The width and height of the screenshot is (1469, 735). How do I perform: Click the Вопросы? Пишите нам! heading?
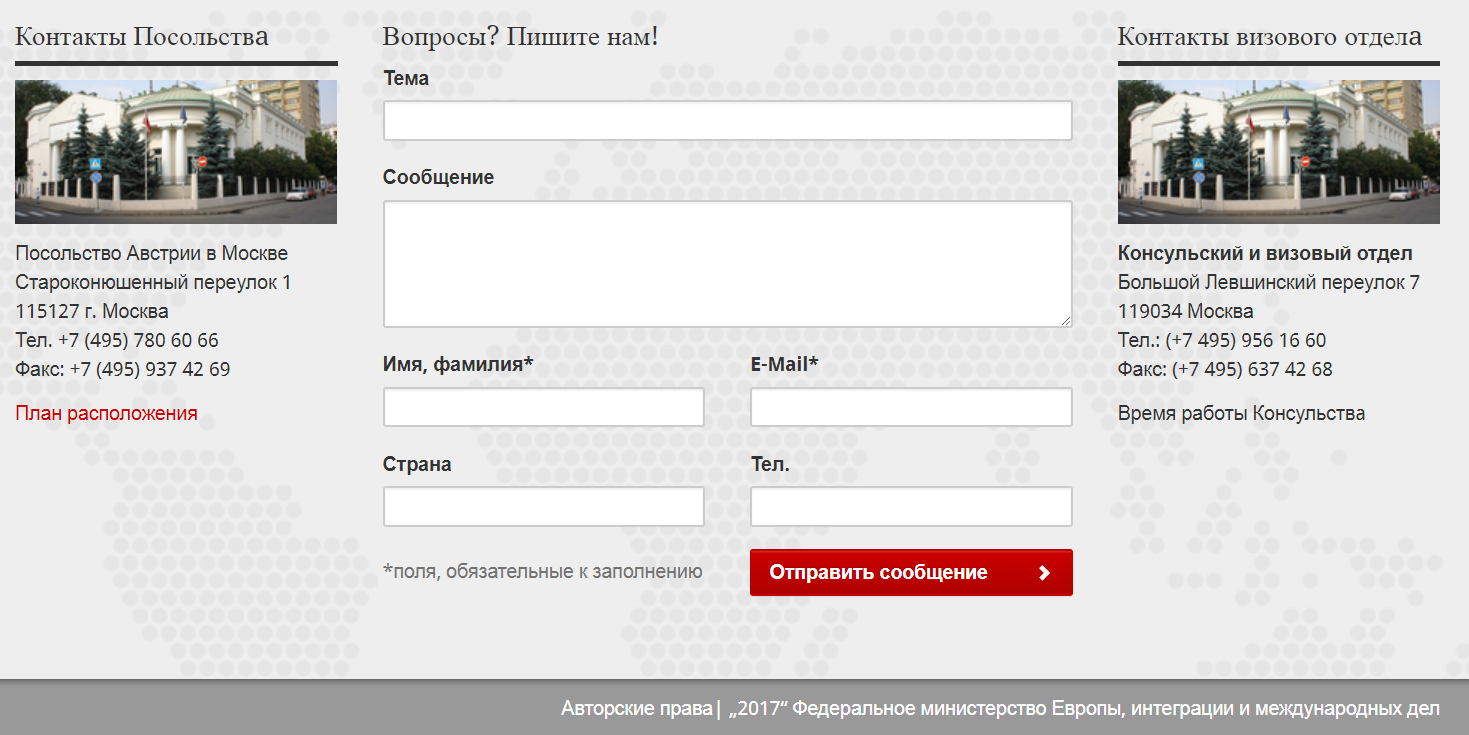click(520, 37)
